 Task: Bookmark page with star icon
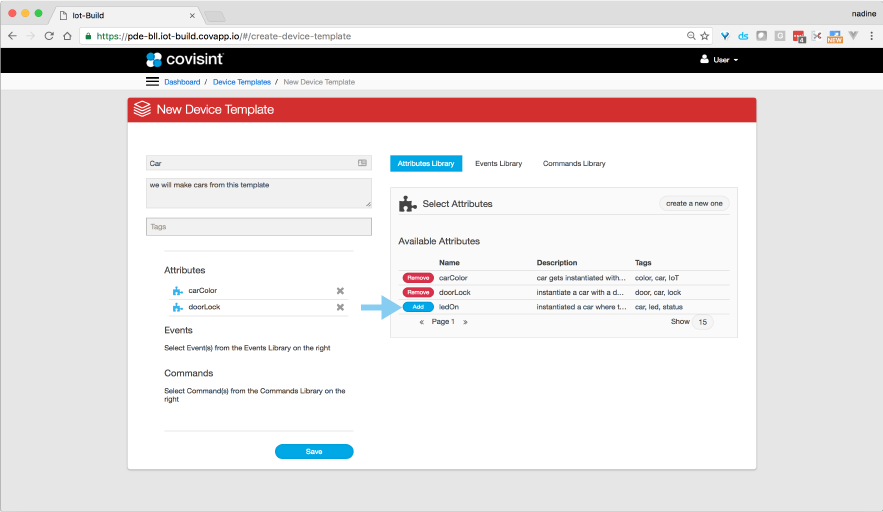tap(705, 35)
